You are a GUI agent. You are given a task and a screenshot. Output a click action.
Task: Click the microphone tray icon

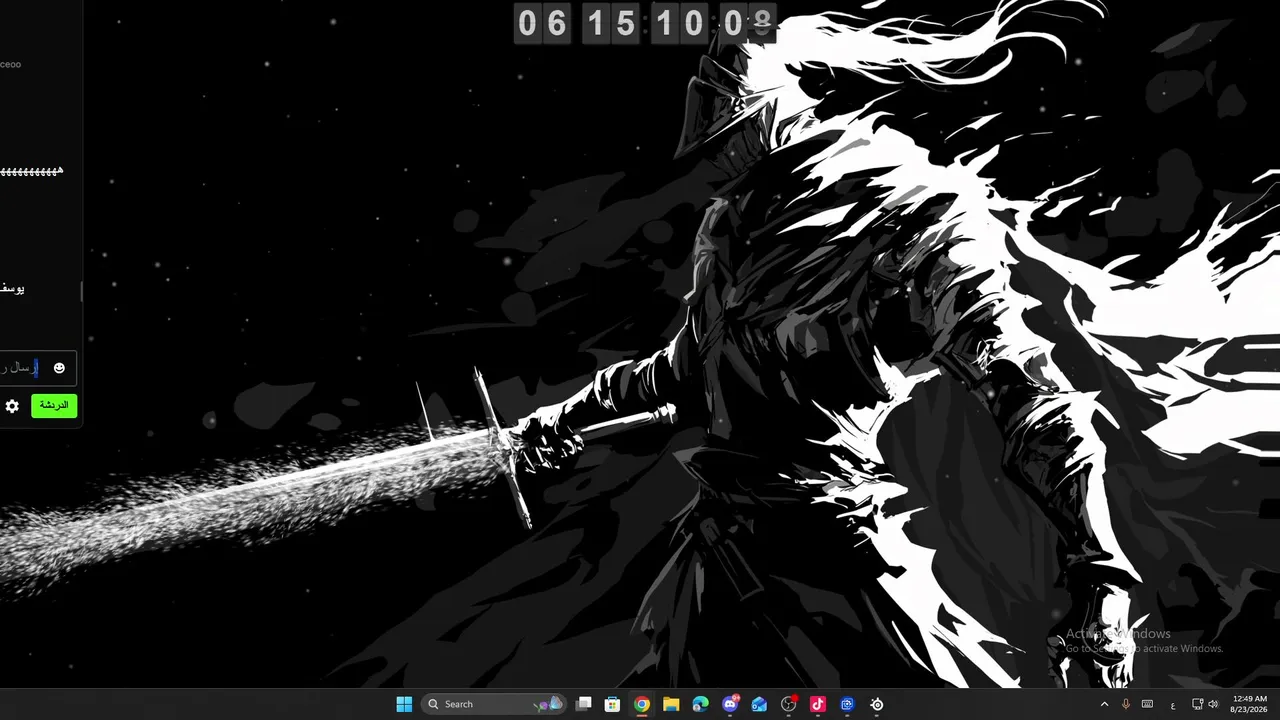click(x=1126, y=704)
